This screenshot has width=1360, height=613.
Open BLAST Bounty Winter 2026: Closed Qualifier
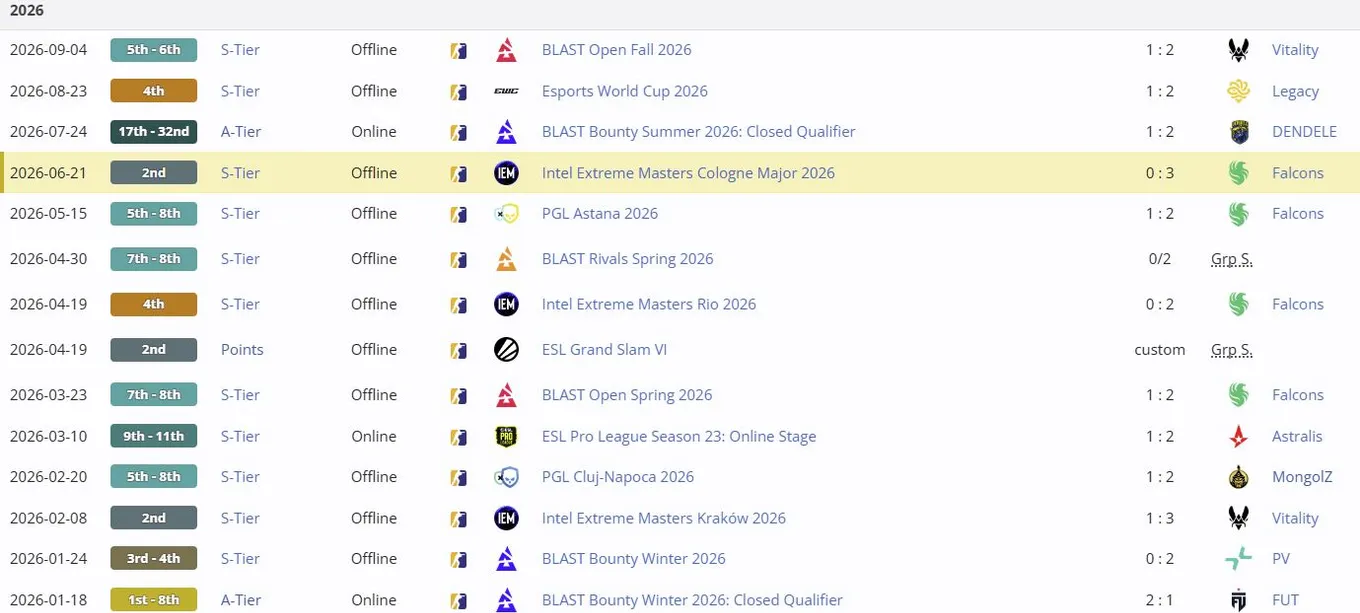click(692, 600)
